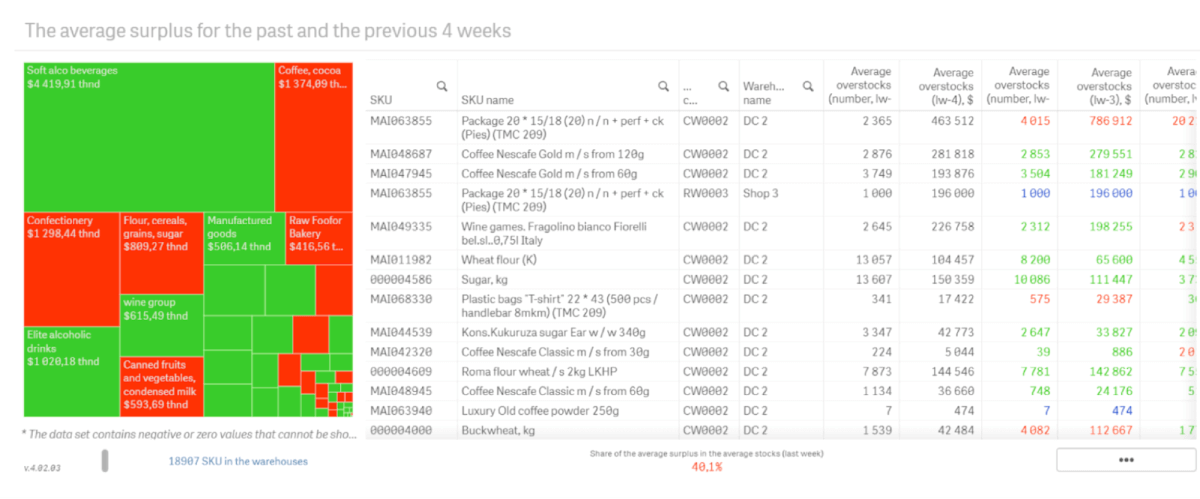Select the Canned fruits and vegetables tile
Viewport: 1200px width, 499px height.
[x=161, y=386]
